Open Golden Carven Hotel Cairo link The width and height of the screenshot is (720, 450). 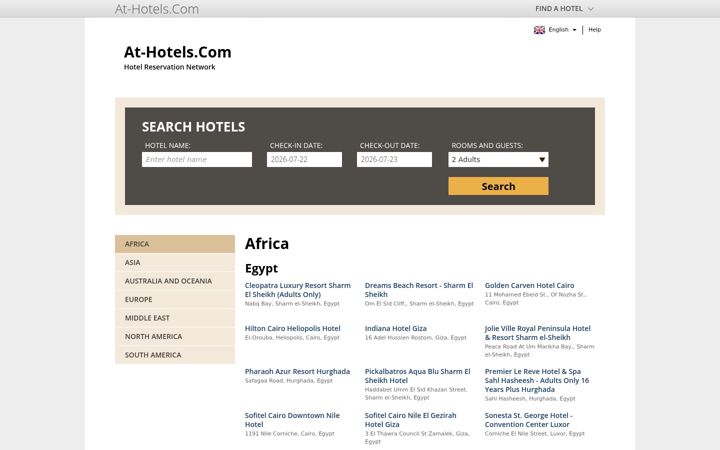point(529,286)
